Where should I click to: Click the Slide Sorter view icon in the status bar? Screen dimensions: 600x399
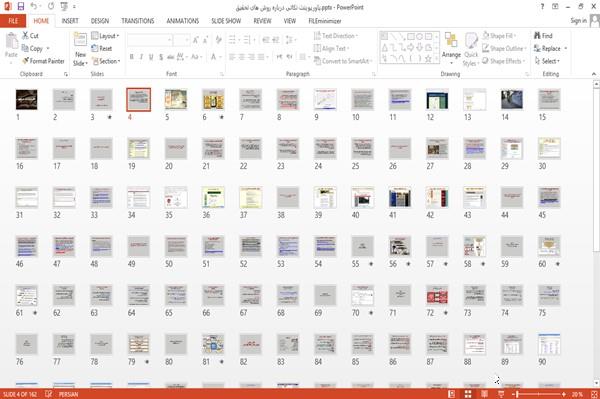click(468, 394)
